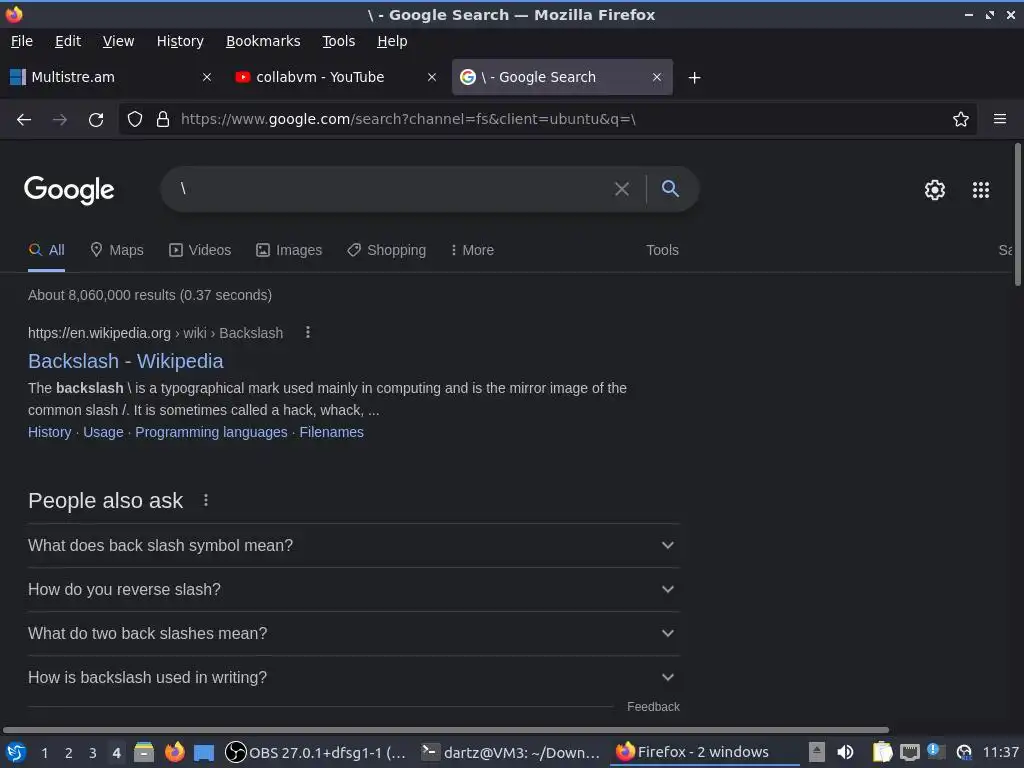Open the taskbar start menu icon
Viewport: 1024px width, 768px height.
click(x=16, y=753)
